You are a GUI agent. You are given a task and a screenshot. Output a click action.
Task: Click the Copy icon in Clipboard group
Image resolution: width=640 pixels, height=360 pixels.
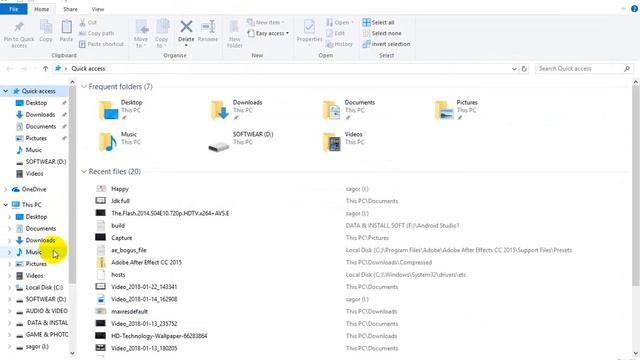[x=46, y=27]
